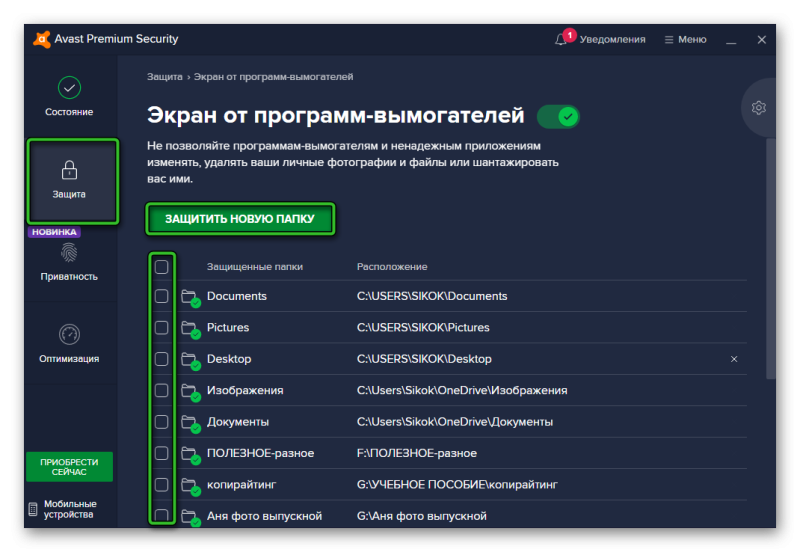Image resolution: width=800 pixels, height=552 pixels.
Task: Open the Меню hamburger menu
Action: point(685,39)
